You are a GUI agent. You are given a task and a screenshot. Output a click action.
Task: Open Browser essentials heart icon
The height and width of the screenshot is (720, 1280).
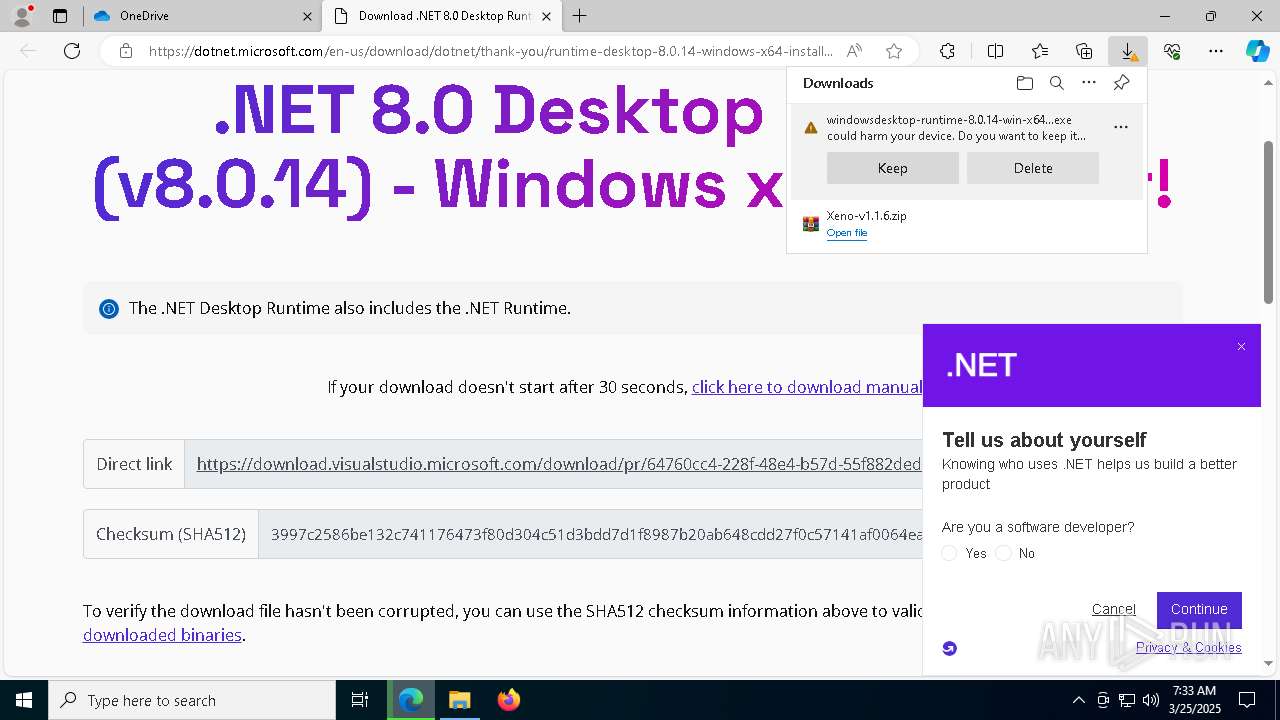[1172, 51]
